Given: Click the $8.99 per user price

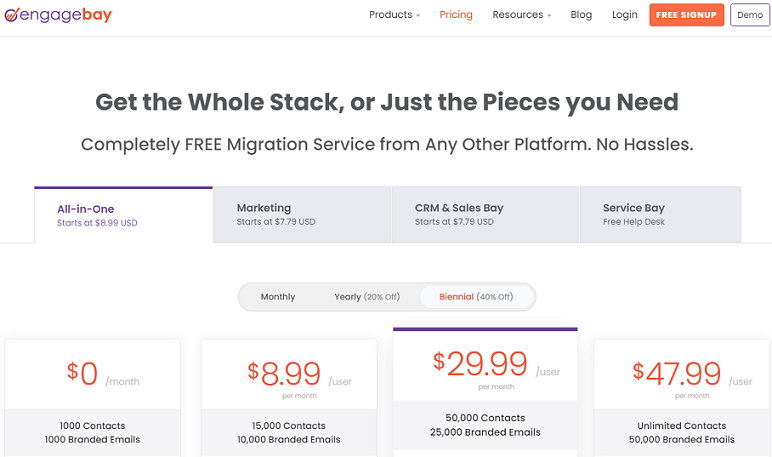Looking at the screenshot, I should tap(299, 374).
